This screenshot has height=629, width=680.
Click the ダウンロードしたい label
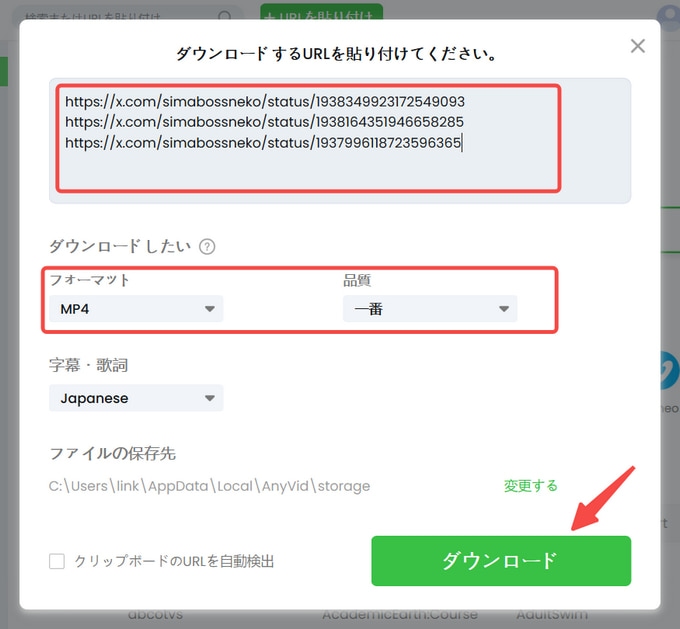(120, 246)
